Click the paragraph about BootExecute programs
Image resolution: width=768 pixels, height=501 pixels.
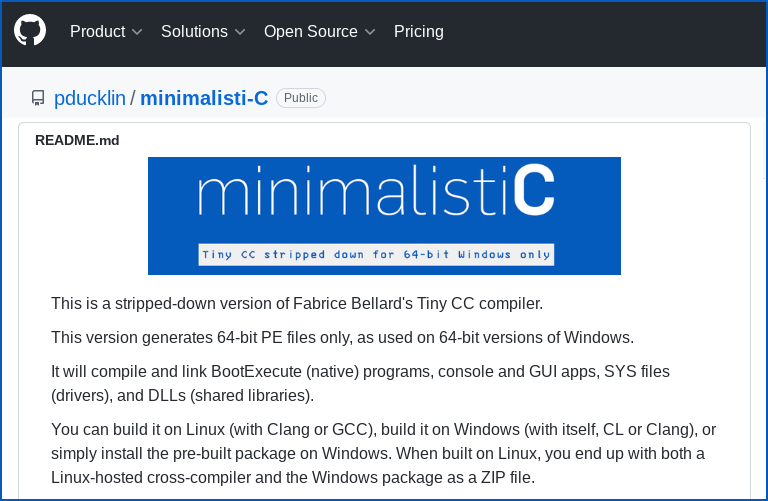360,383
